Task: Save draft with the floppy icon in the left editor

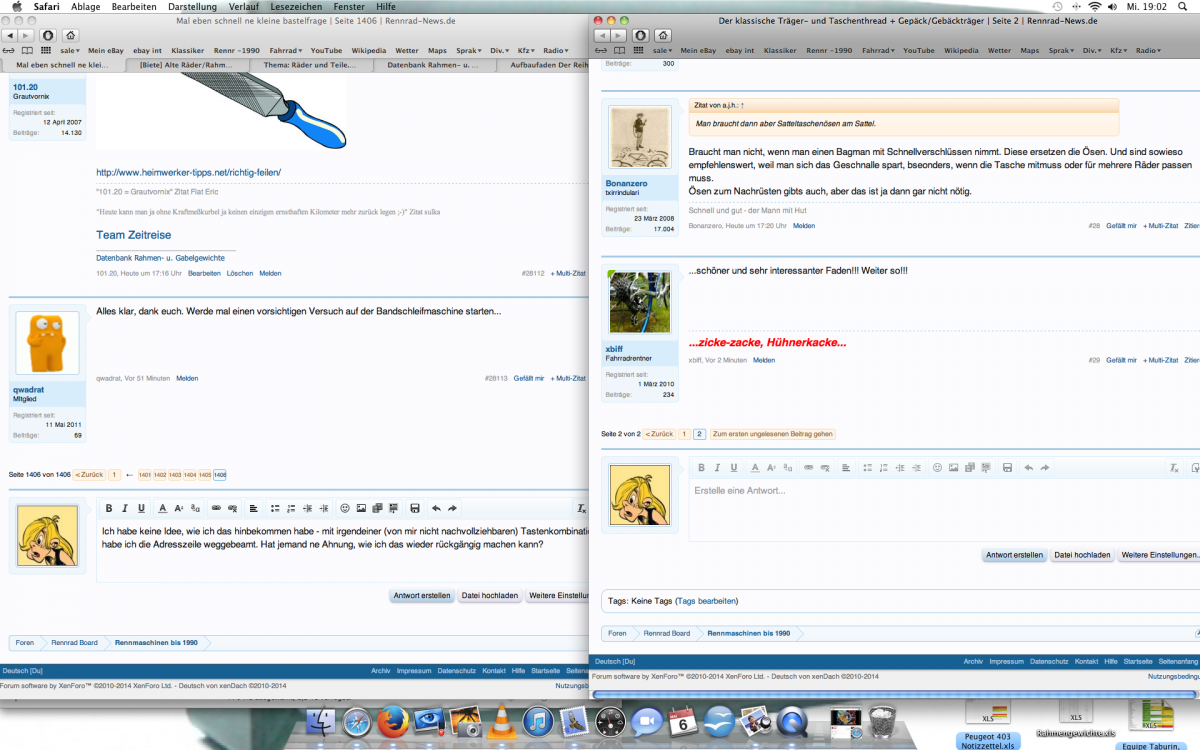Action: (x=414, y=508)
